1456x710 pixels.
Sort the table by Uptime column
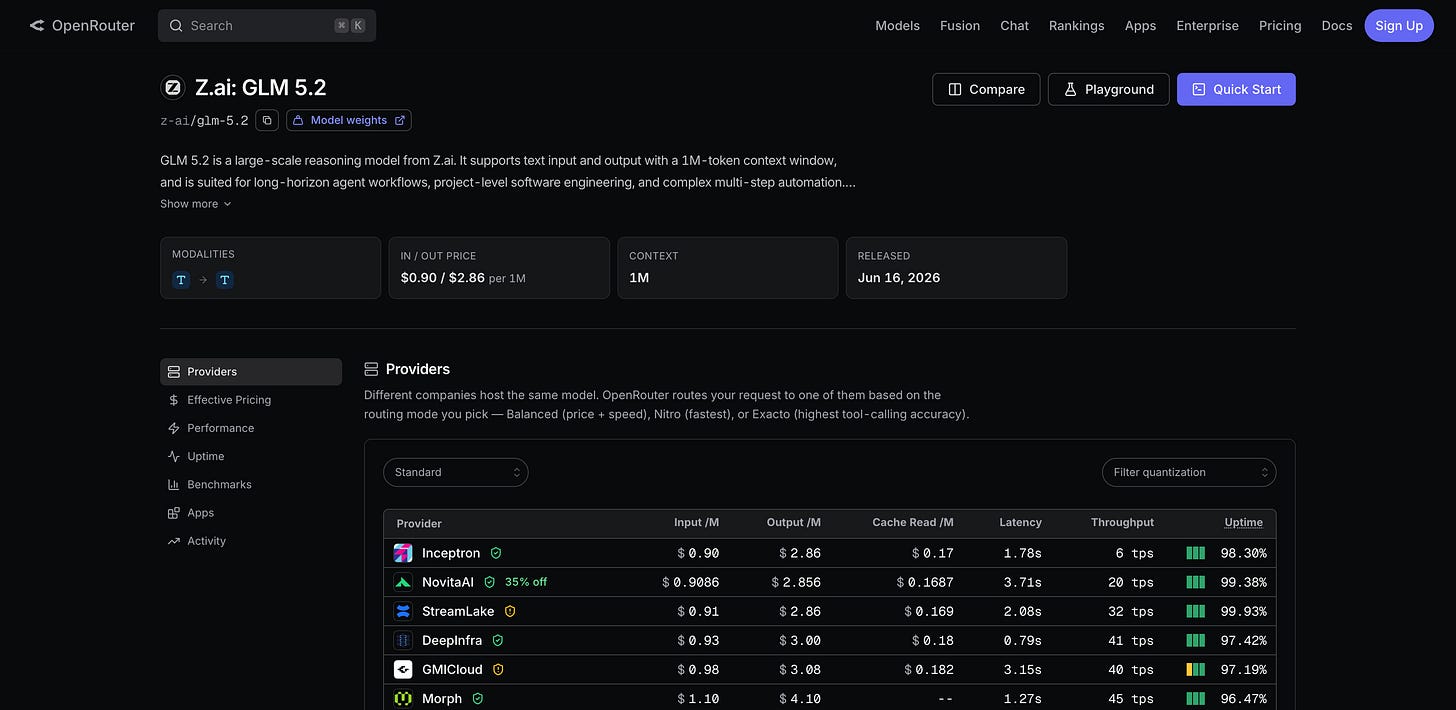(1243, 522)
